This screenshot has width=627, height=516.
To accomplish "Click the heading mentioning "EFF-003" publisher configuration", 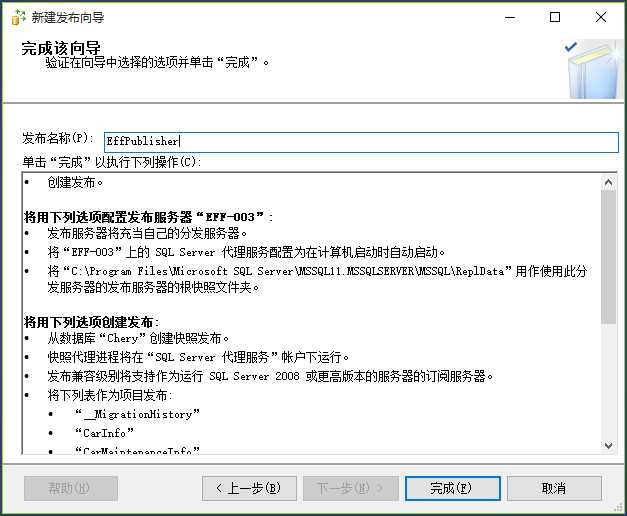I will pyautogui.click(x=148, y=217).
